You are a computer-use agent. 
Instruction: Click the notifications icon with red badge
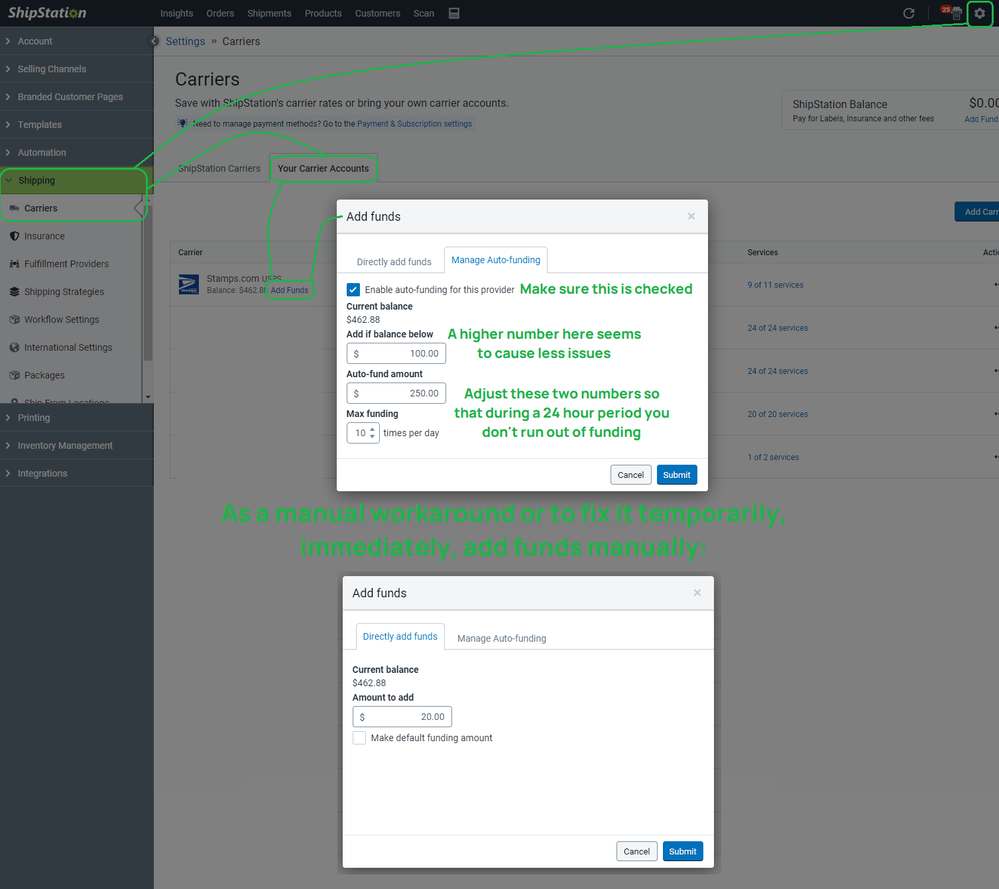click(x=955, y=14)
